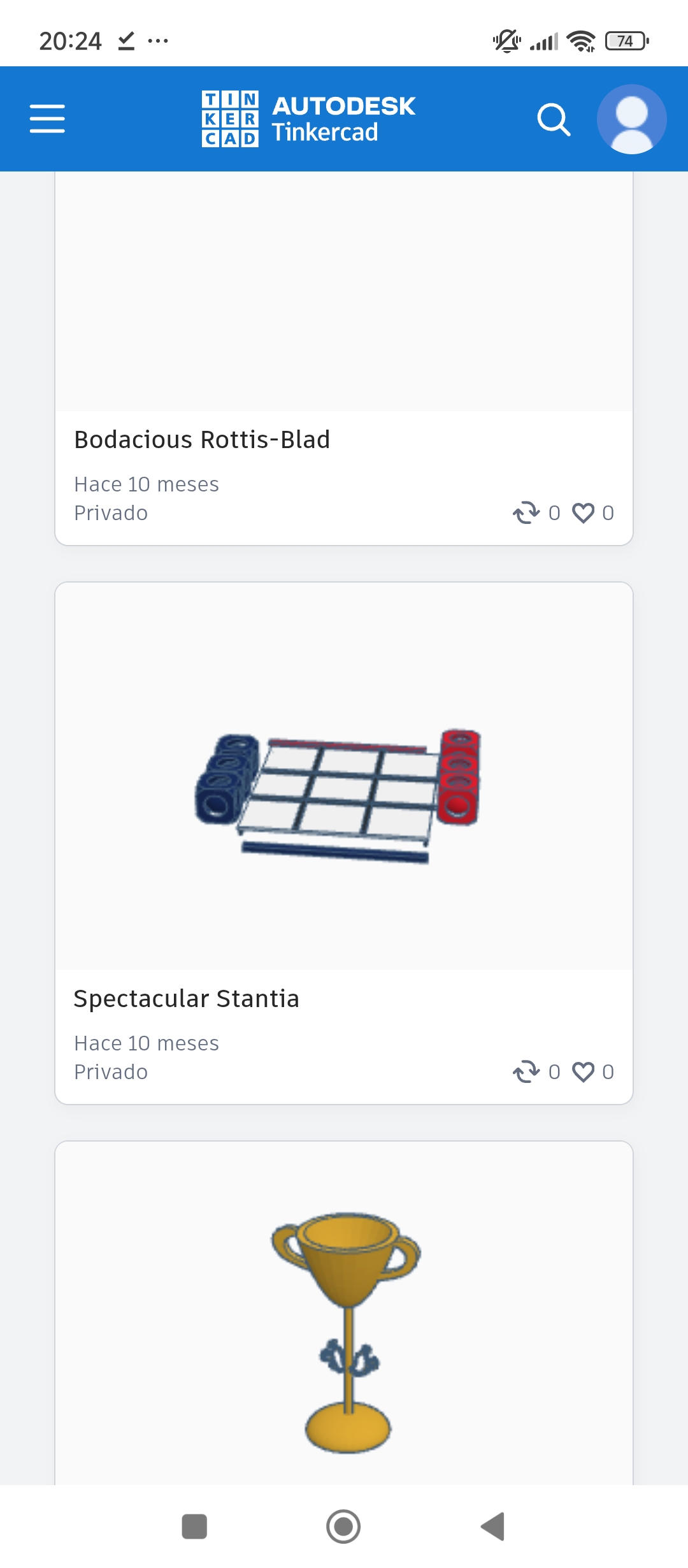Tap Android home navigation button
The image size is (688, 1568).
coord(343,1527)
